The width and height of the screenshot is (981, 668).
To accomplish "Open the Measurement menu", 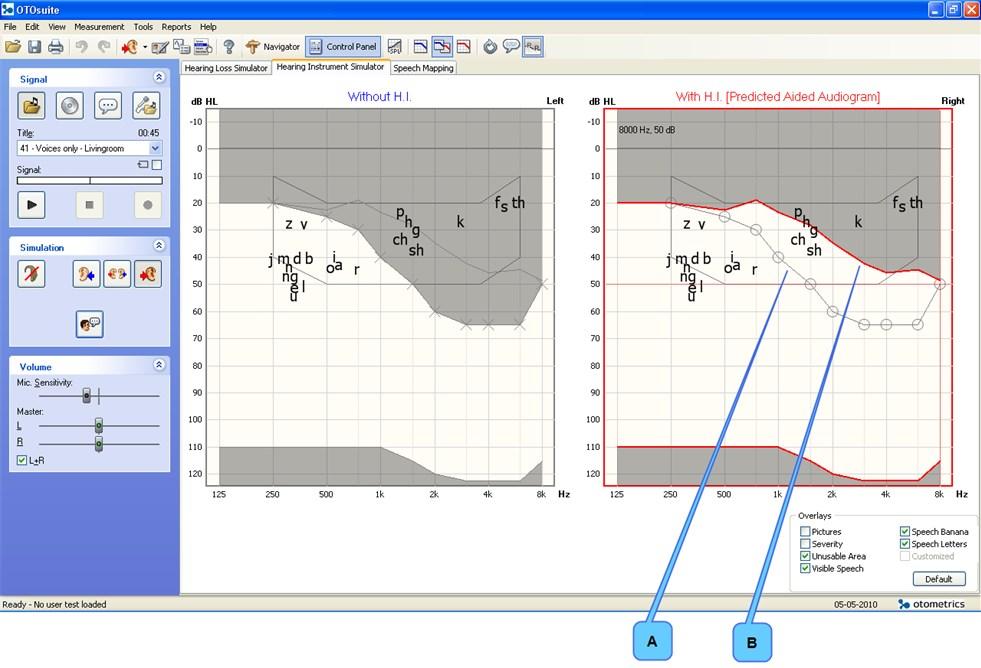I will [99, 27].
